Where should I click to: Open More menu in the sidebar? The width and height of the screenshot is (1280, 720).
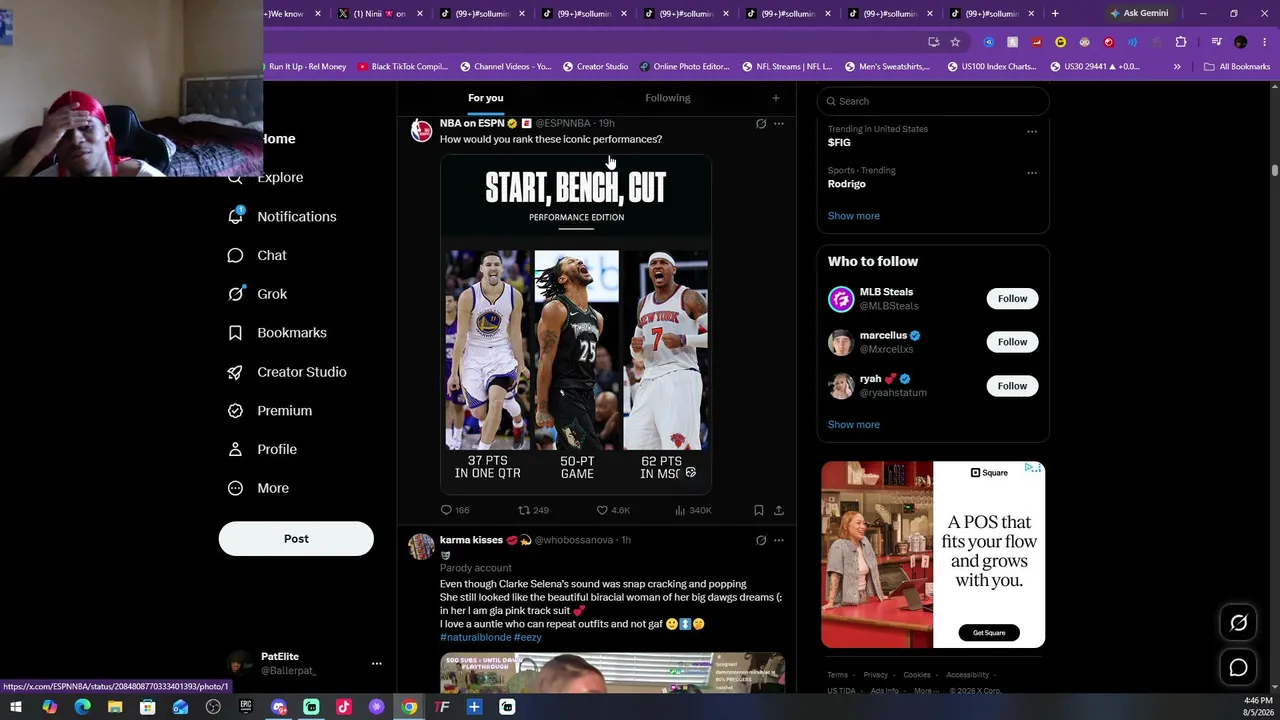pos(258,489)
